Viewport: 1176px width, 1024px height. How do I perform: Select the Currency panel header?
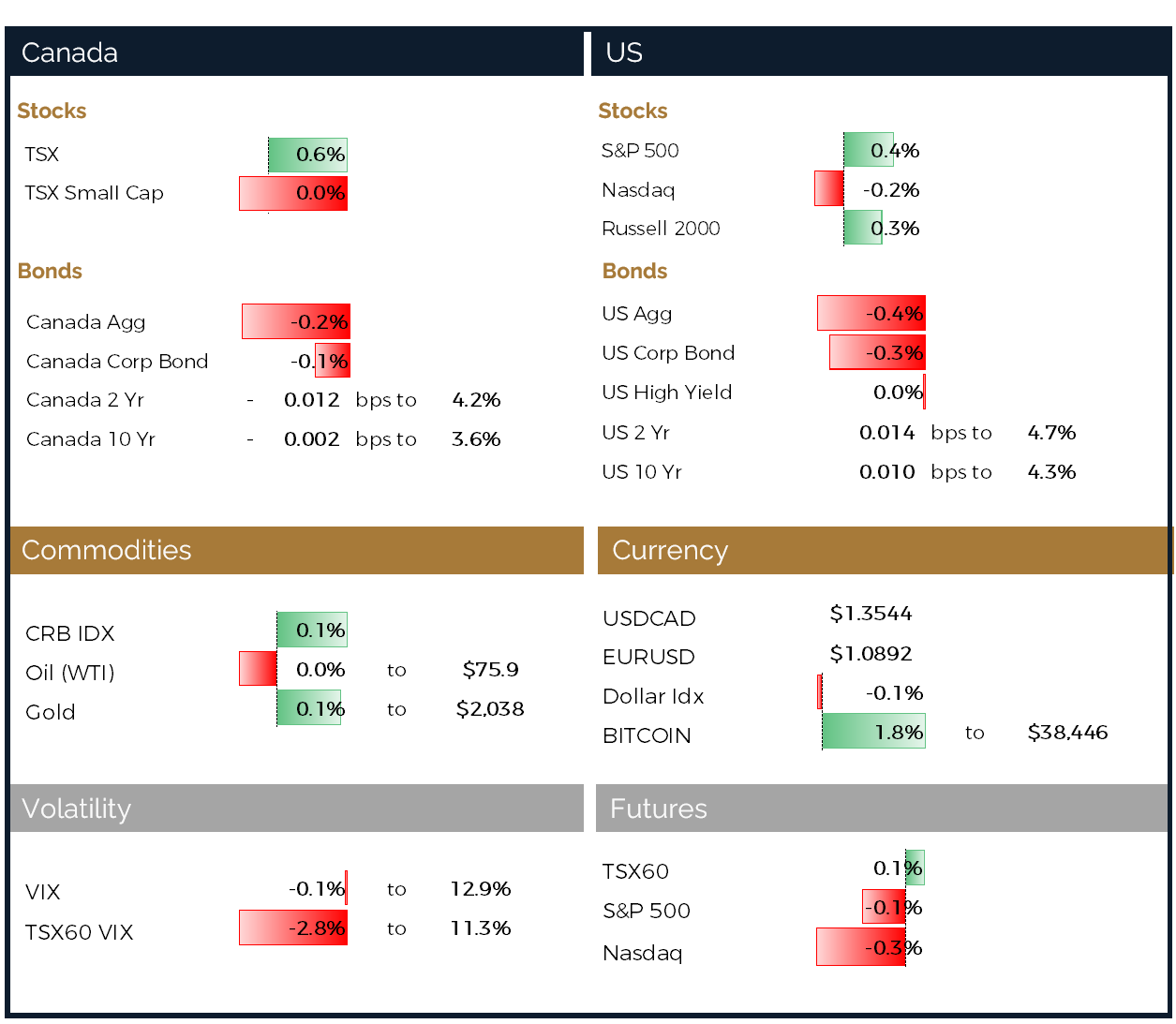[670, 551]
